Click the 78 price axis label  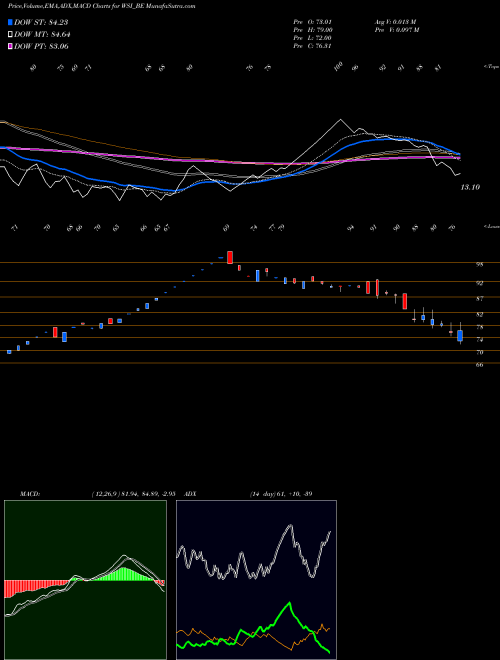tap(479, 327)
